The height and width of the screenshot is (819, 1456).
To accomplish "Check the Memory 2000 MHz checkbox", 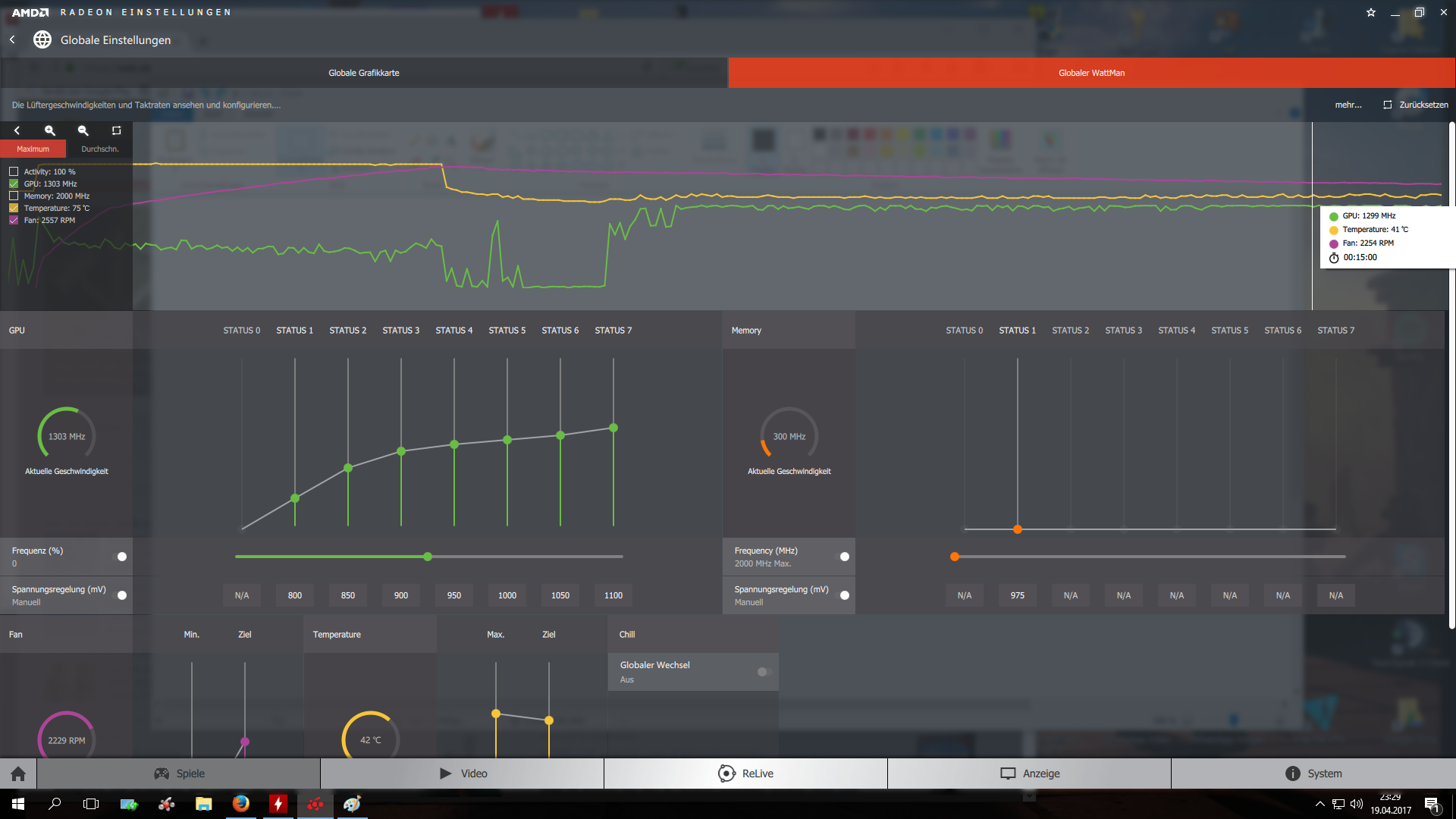I will pos(14,196).
